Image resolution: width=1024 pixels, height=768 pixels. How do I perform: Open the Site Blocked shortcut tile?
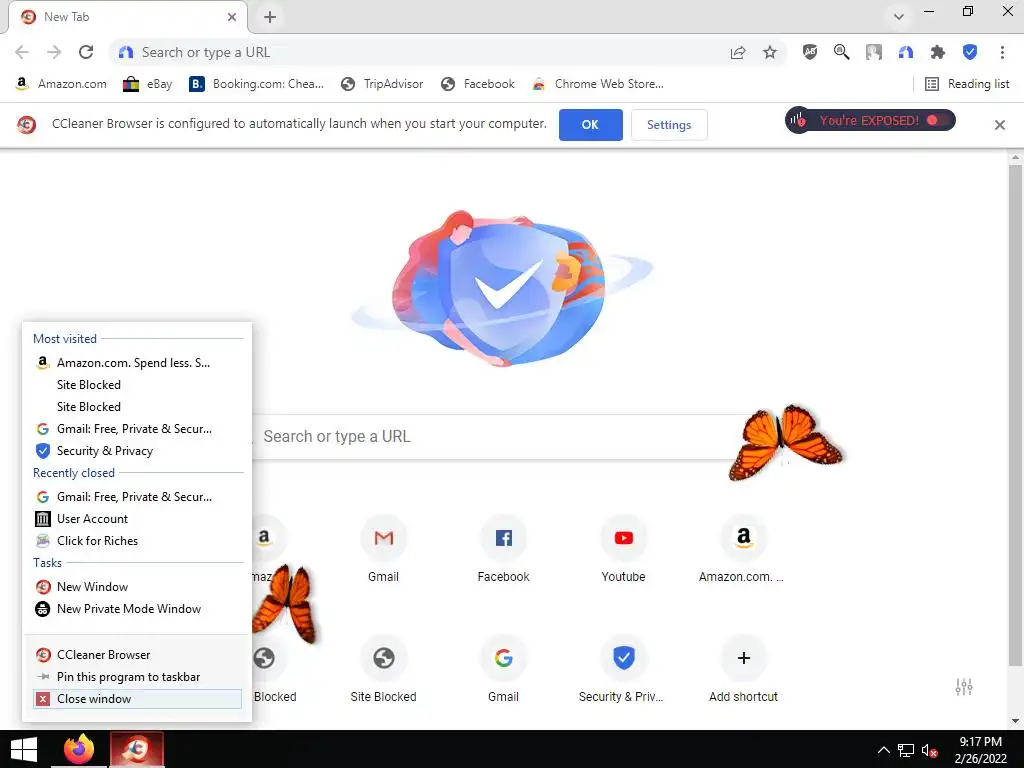[383, 669]
